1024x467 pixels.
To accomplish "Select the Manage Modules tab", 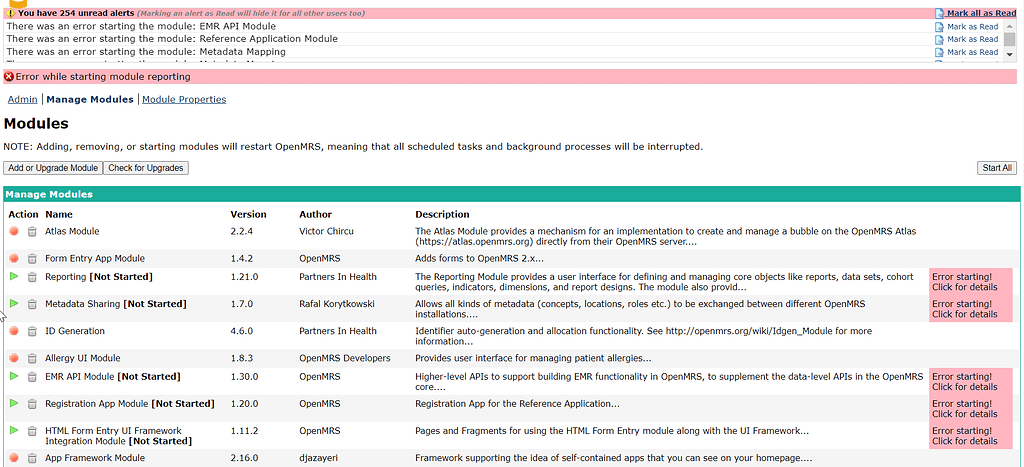I will [x=90, y=99].
